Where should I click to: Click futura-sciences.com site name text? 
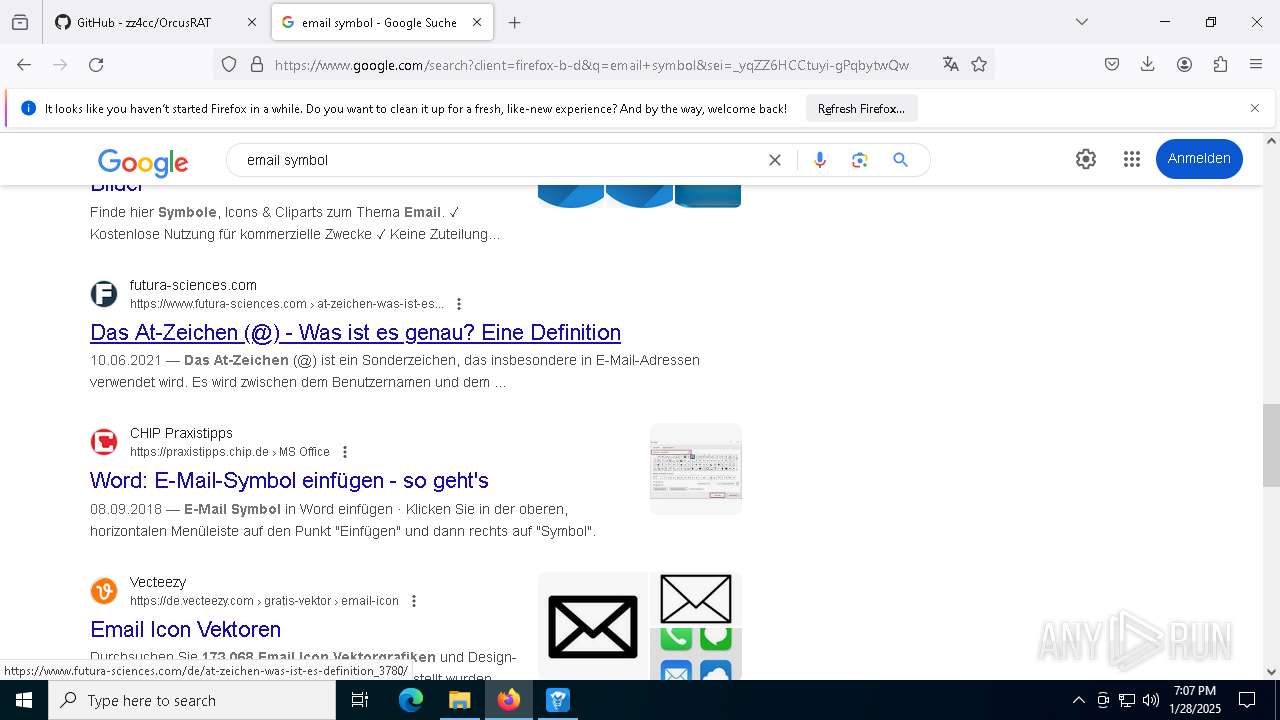pos(193,285)
